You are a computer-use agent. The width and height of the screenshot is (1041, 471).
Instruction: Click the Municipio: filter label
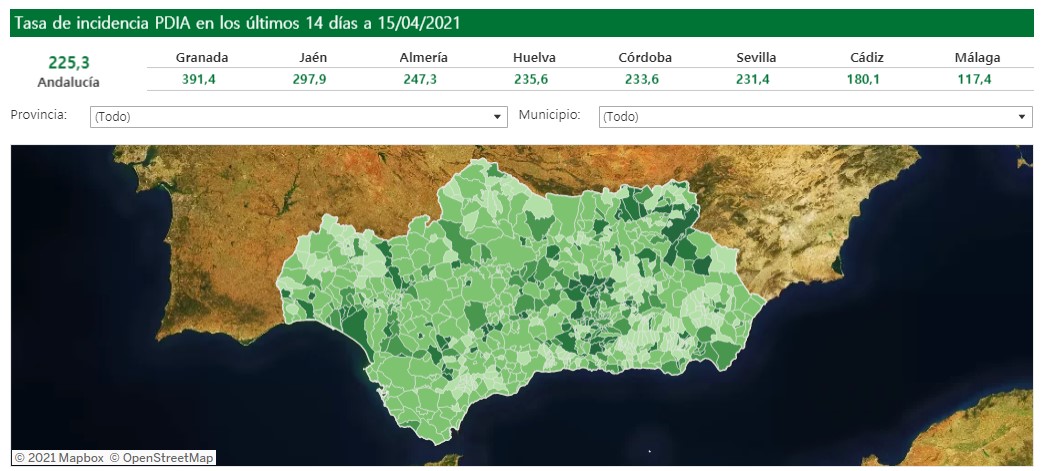tap(550, 114)
